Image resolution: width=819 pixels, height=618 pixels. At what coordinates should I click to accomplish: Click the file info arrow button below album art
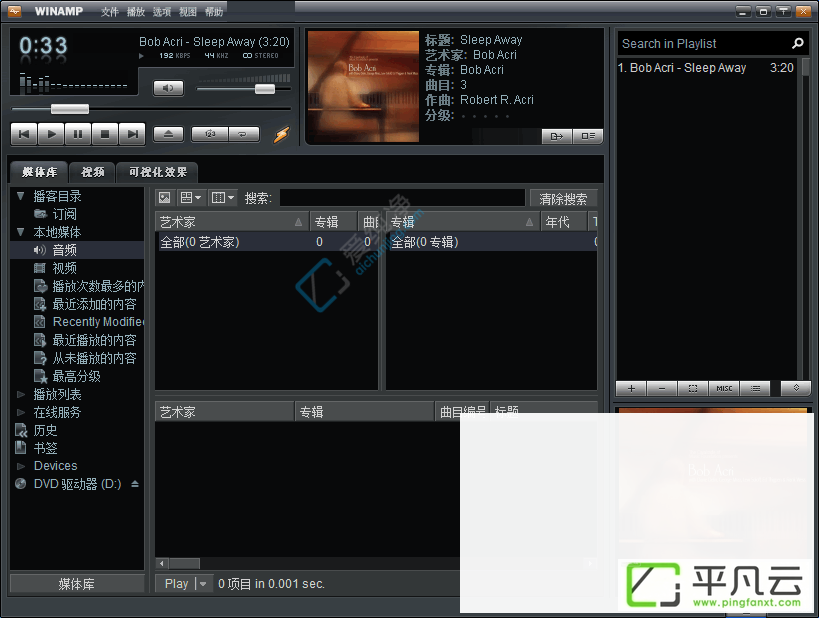pos(557,136)
